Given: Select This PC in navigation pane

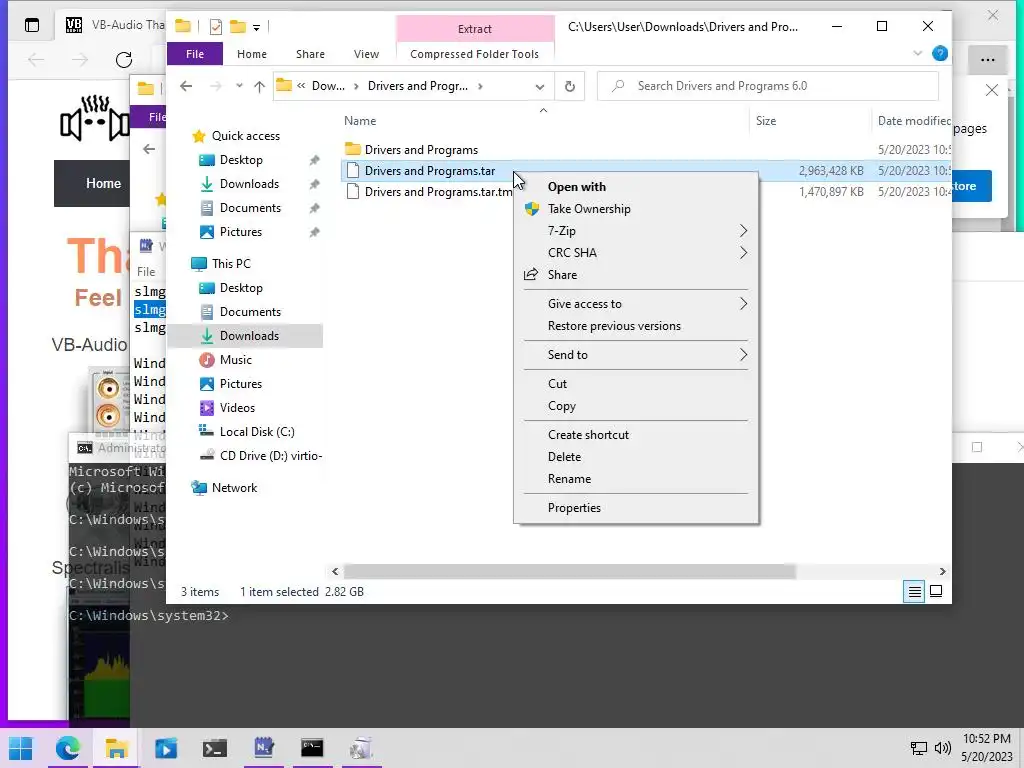Looking at the screenshot, I should (231, 264).
